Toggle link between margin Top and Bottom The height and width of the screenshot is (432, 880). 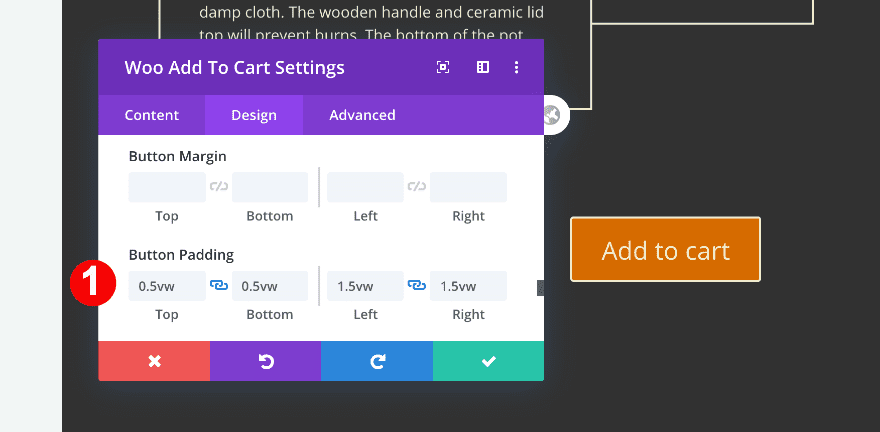pos(219,187)
